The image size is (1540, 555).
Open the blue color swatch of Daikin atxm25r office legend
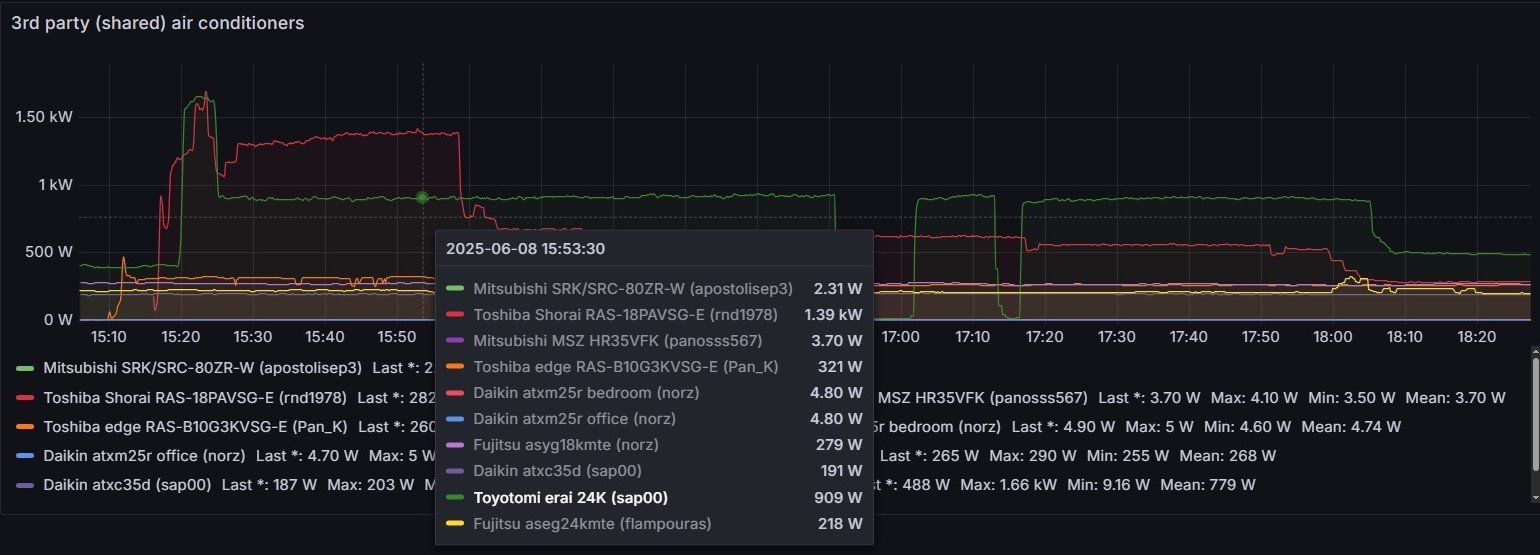point(25,455)
